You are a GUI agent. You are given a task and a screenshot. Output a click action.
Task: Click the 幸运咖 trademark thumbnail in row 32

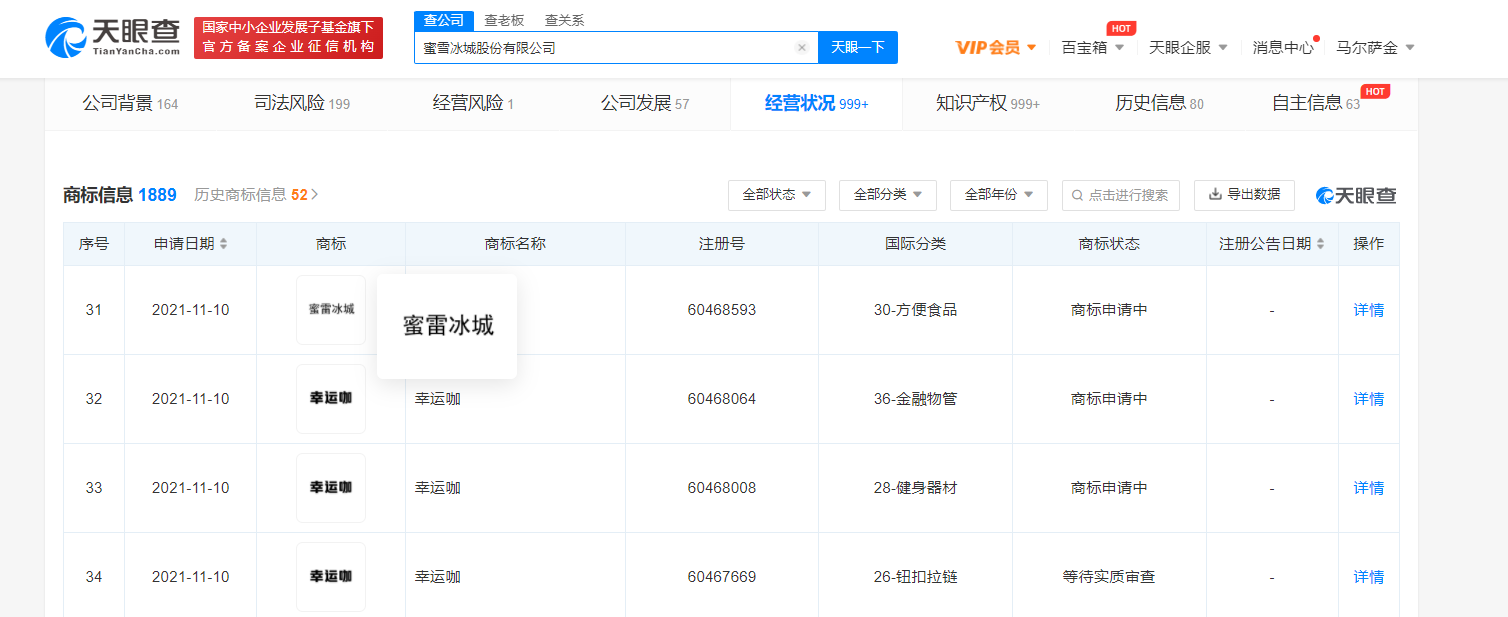click(x=331, y=399)
